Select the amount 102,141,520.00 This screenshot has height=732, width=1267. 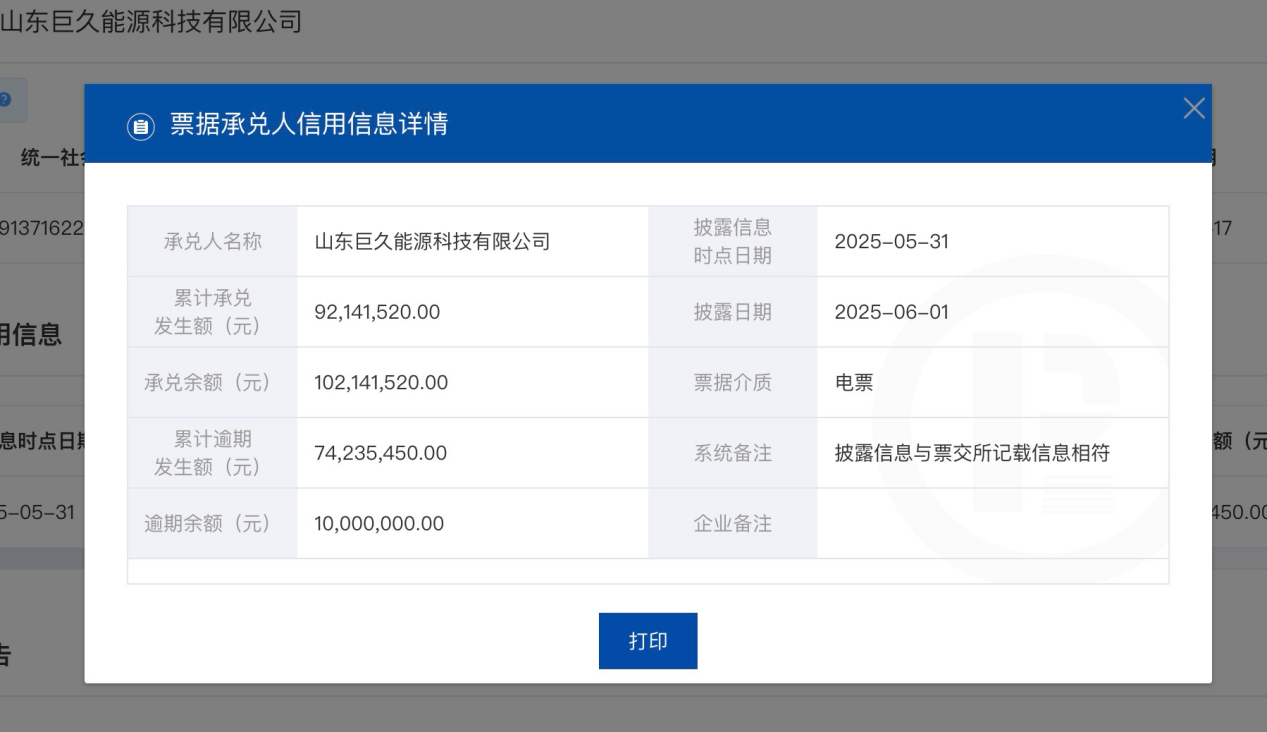(381, 382)
